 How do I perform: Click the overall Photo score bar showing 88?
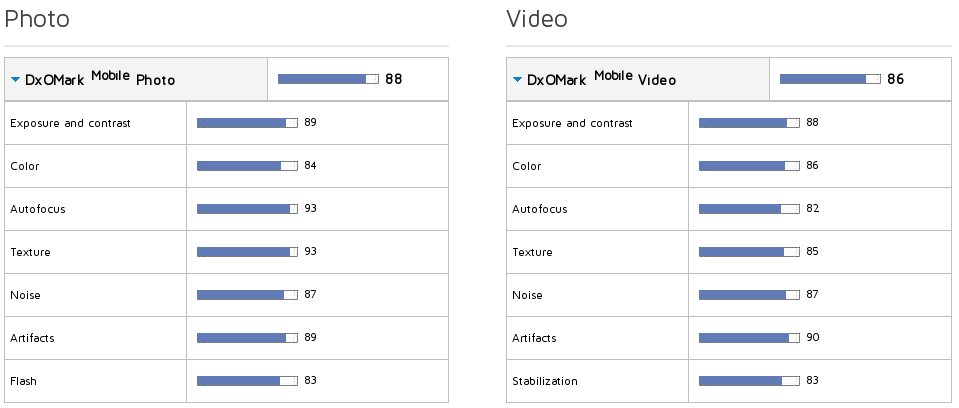point(328,79)
